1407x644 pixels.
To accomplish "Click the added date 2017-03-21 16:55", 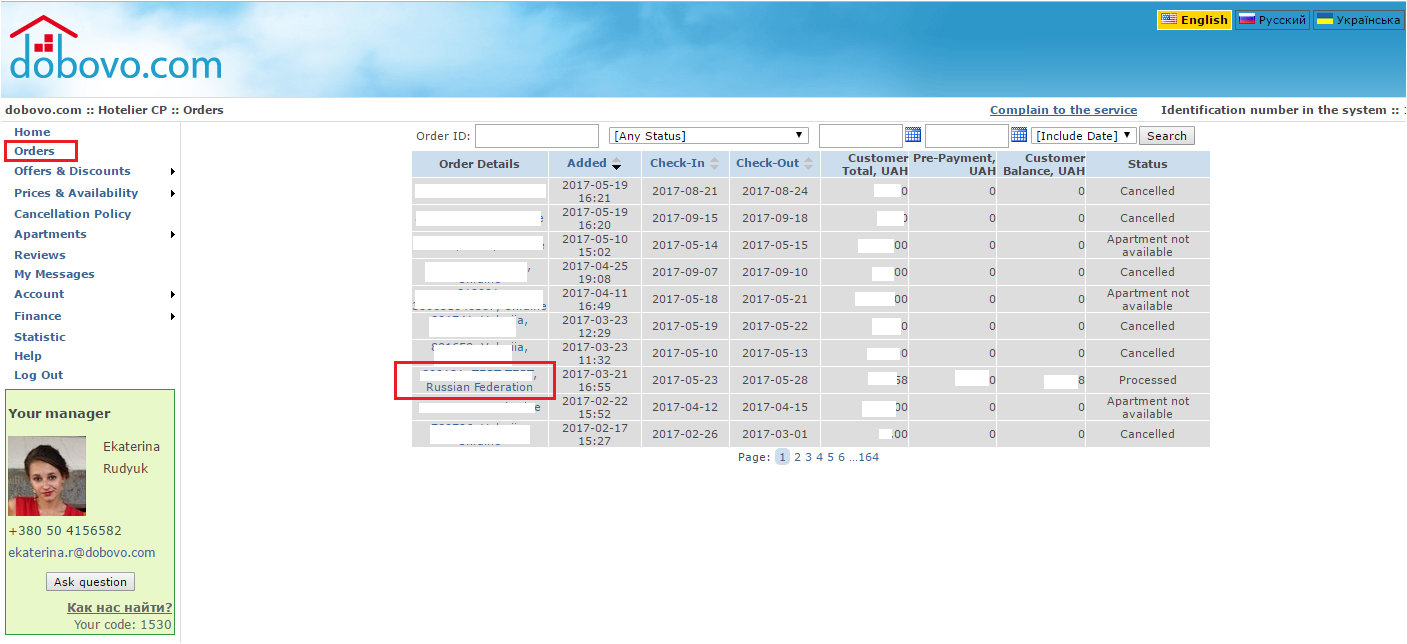I will (595, 380).
